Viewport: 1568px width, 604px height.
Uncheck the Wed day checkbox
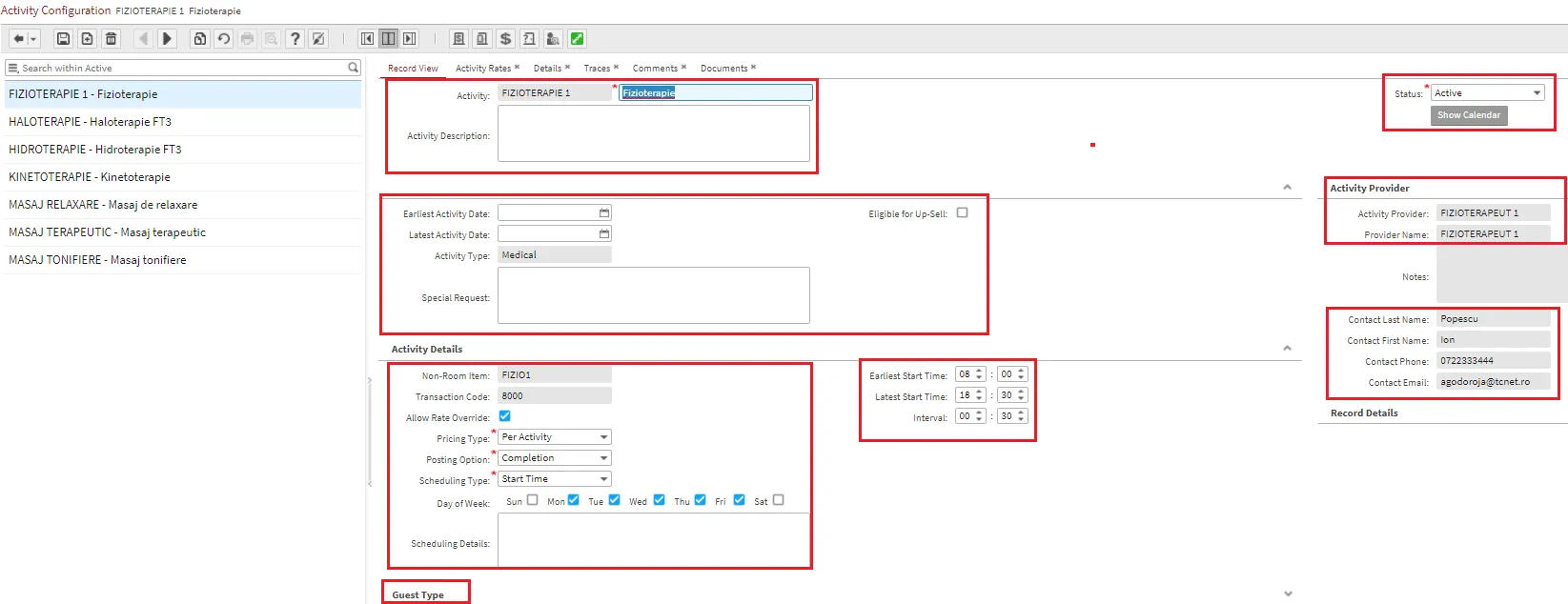tap(659, 500)
